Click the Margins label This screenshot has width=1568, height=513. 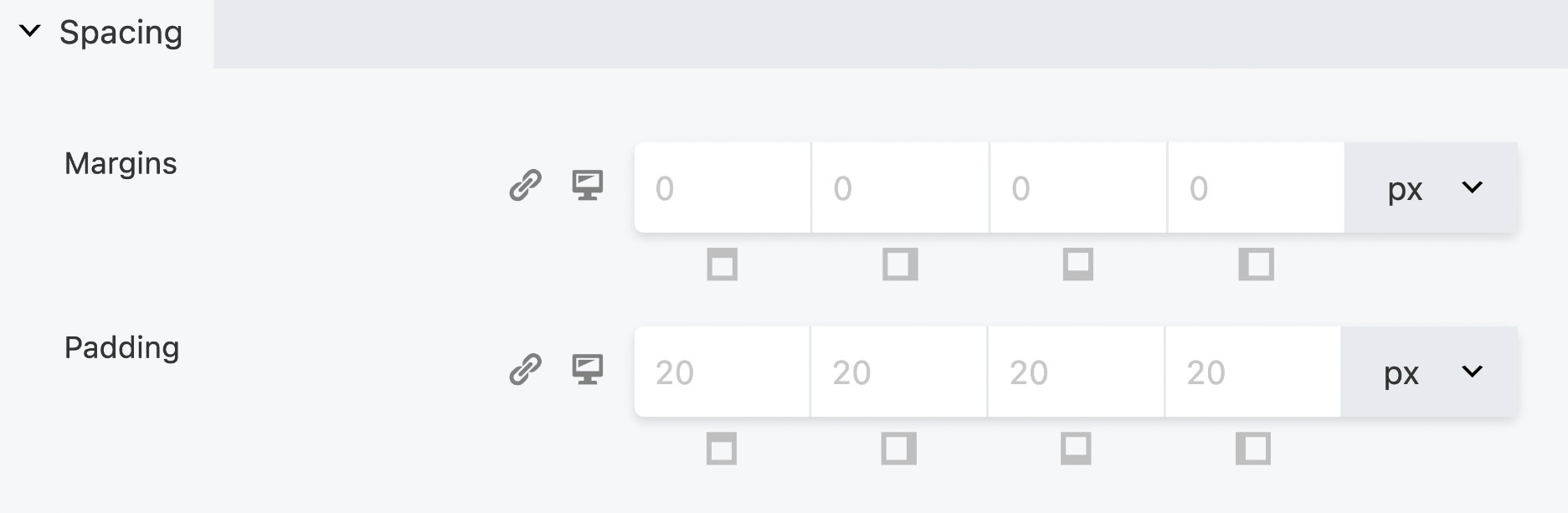click(x=121, y=164)
